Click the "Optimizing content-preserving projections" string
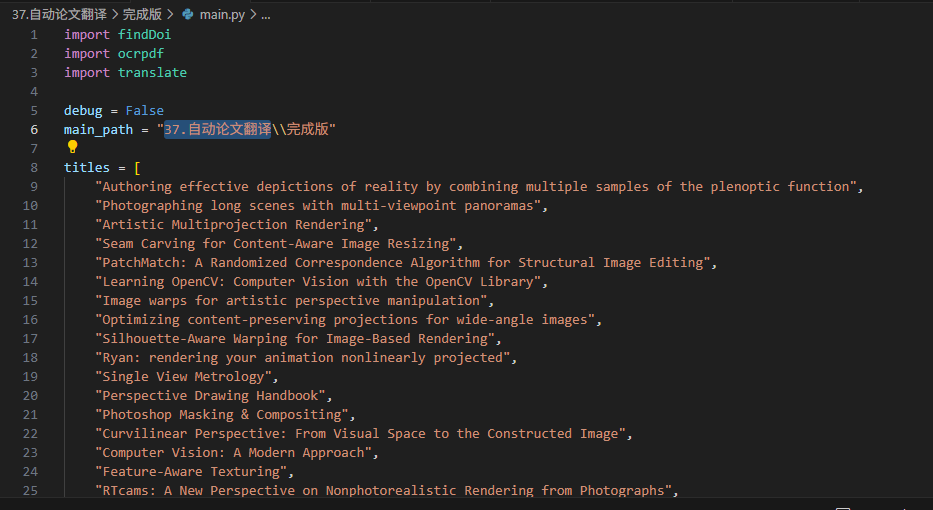 (x=345, y=320)
